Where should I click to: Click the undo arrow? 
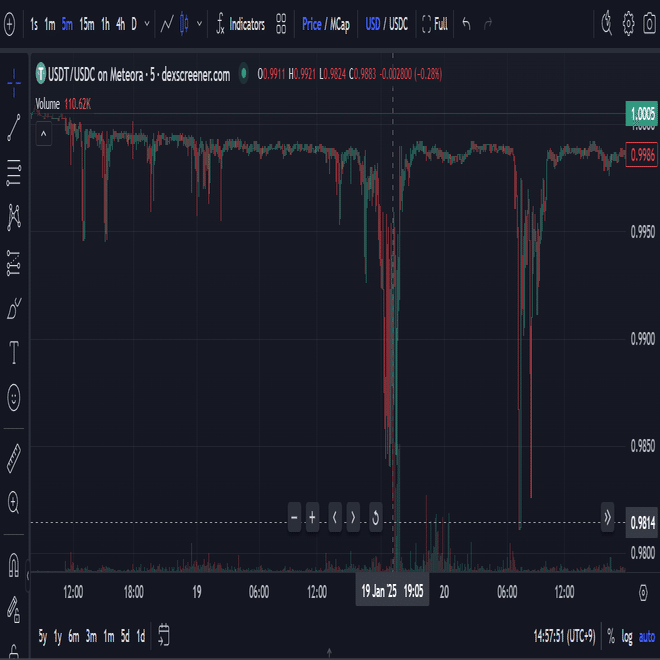[466, 24]
